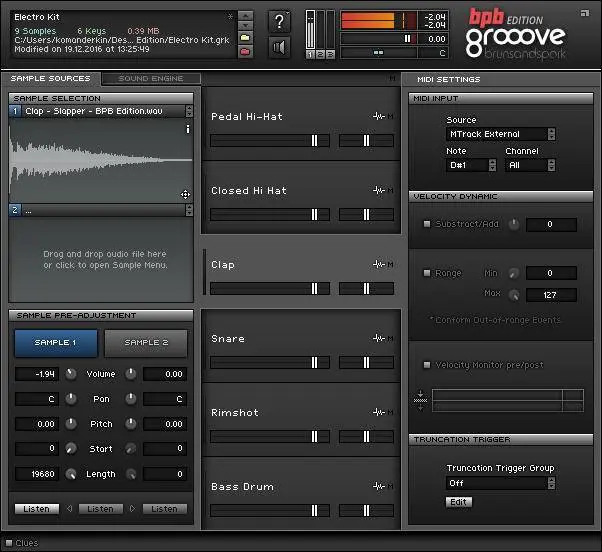Click the left arrow between Listen buttons
The image size is (602, 552).
(69, 509)
